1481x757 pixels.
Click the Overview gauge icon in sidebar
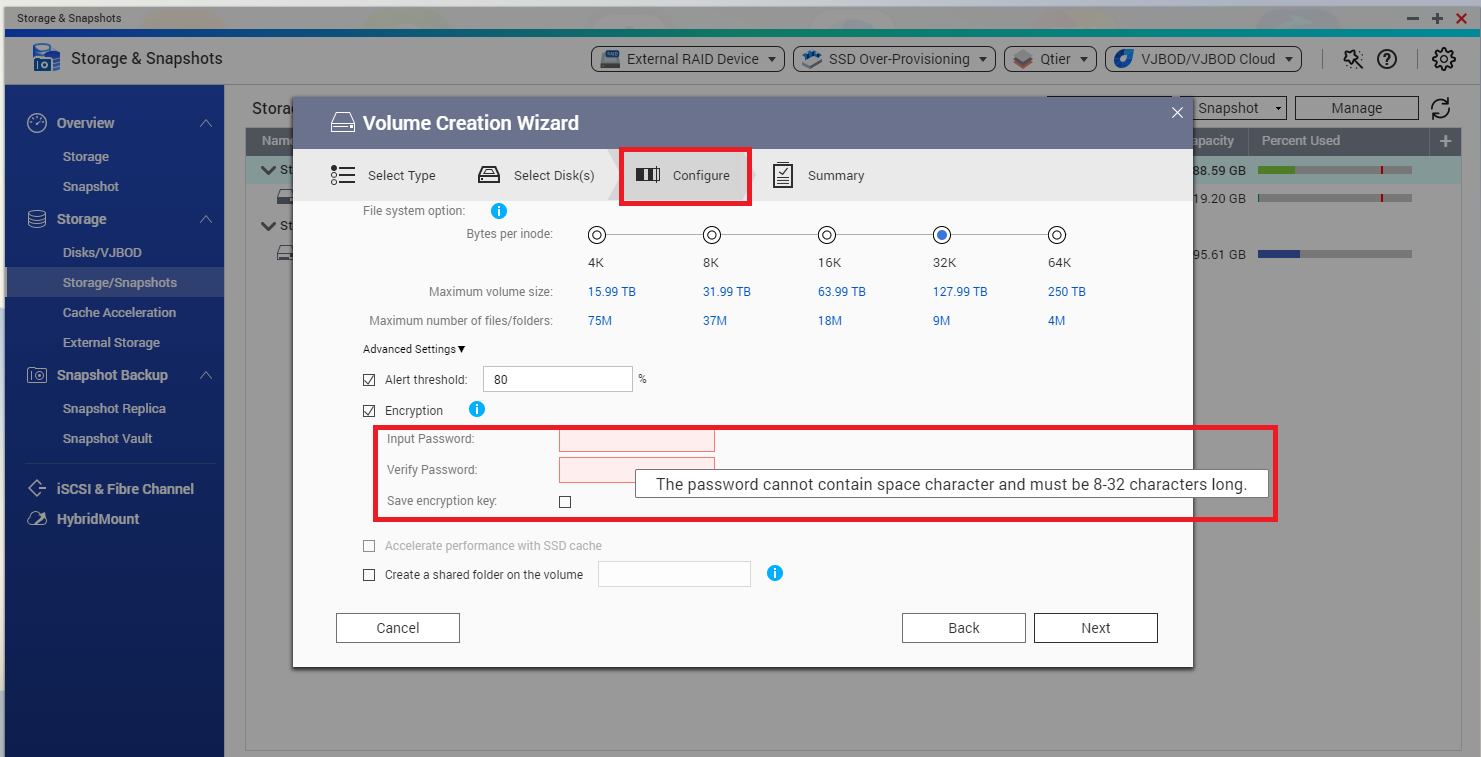[x=37, y=123]
